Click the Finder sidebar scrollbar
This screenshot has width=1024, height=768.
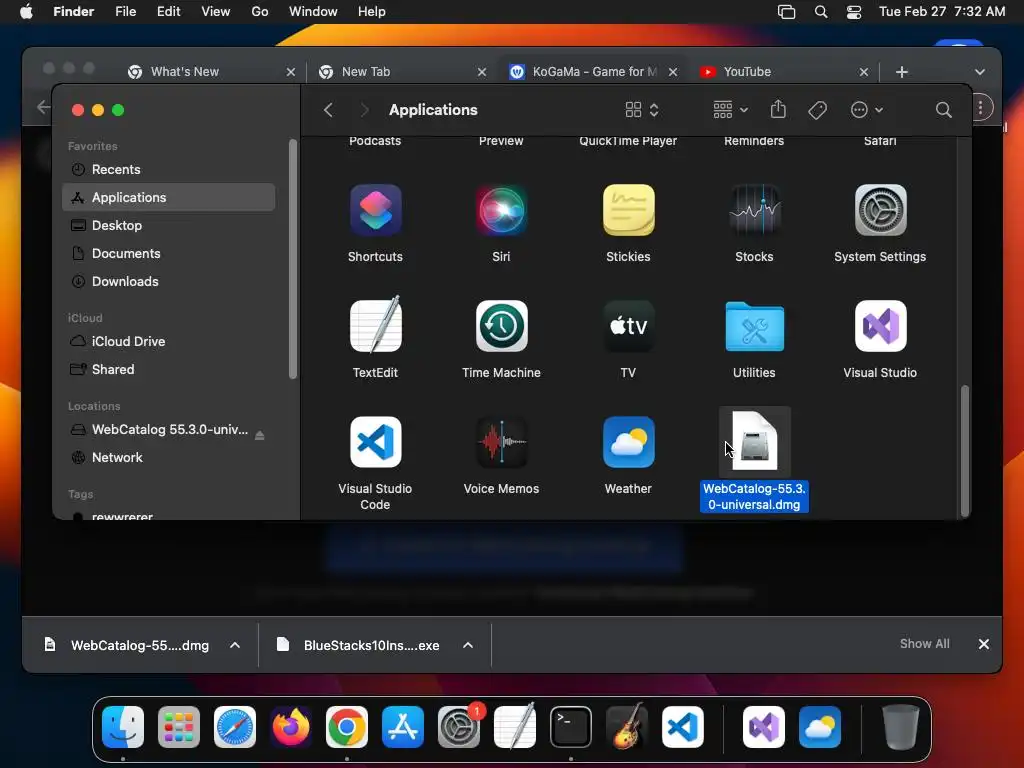293,259
